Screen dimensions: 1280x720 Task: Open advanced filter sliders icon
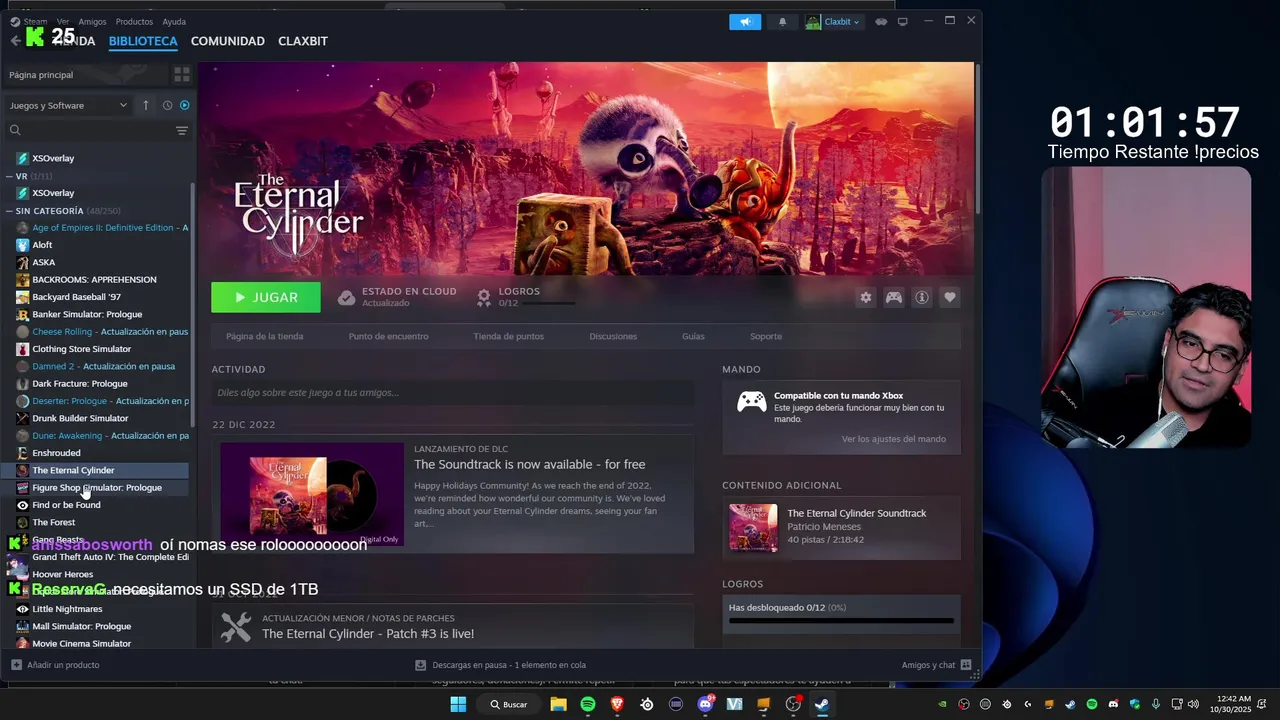click(182, 130)
